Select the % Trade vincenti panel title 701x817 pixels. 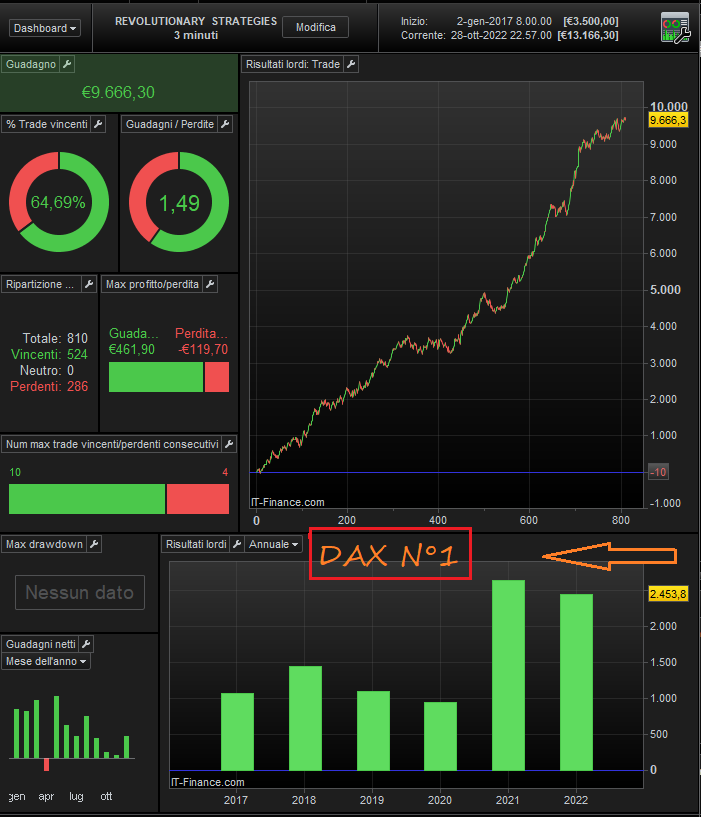click(46, 124)
